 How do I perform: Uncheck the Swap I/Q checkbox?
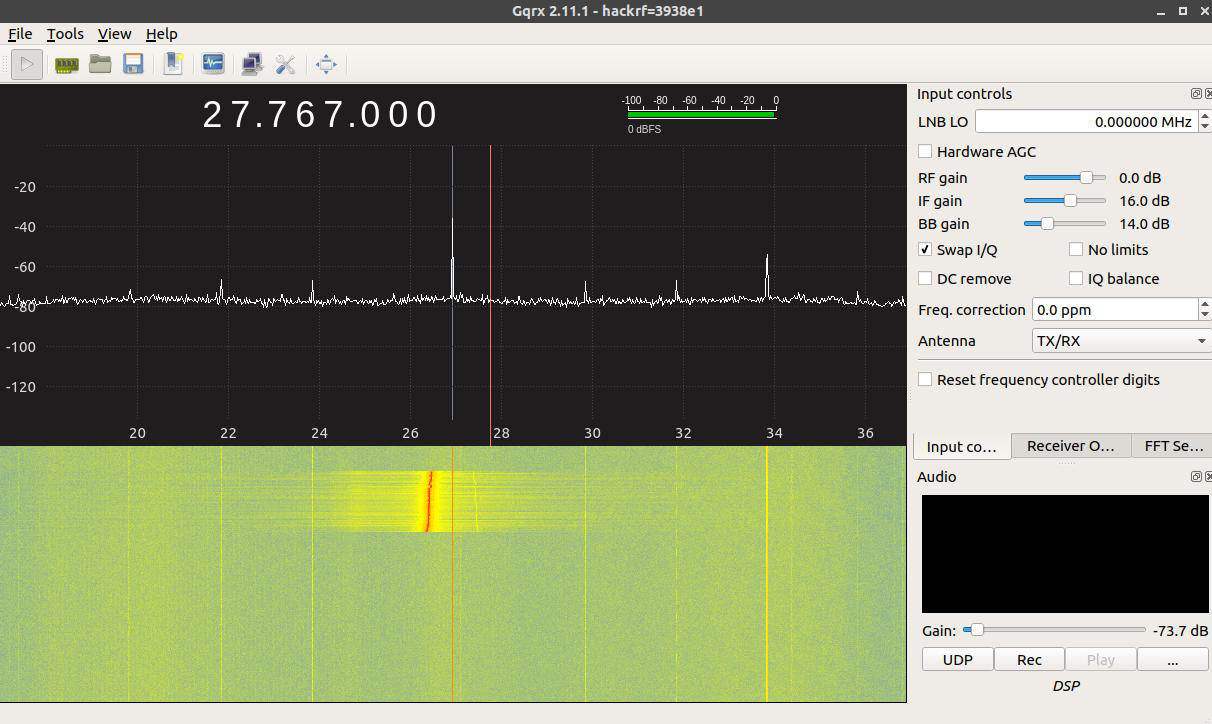coord(925,250)
